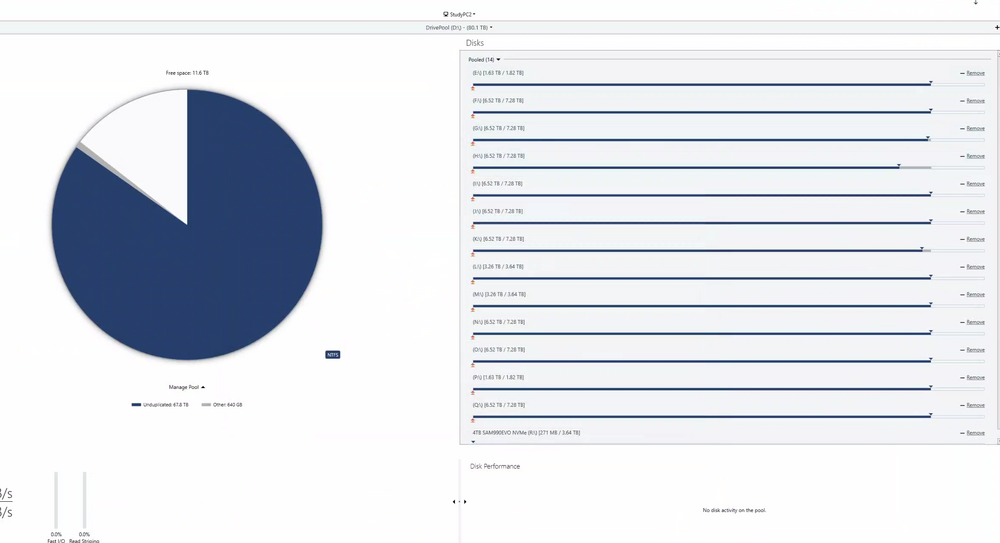
Task: Click the Disk Performance heading
Action: coord(495,466)
